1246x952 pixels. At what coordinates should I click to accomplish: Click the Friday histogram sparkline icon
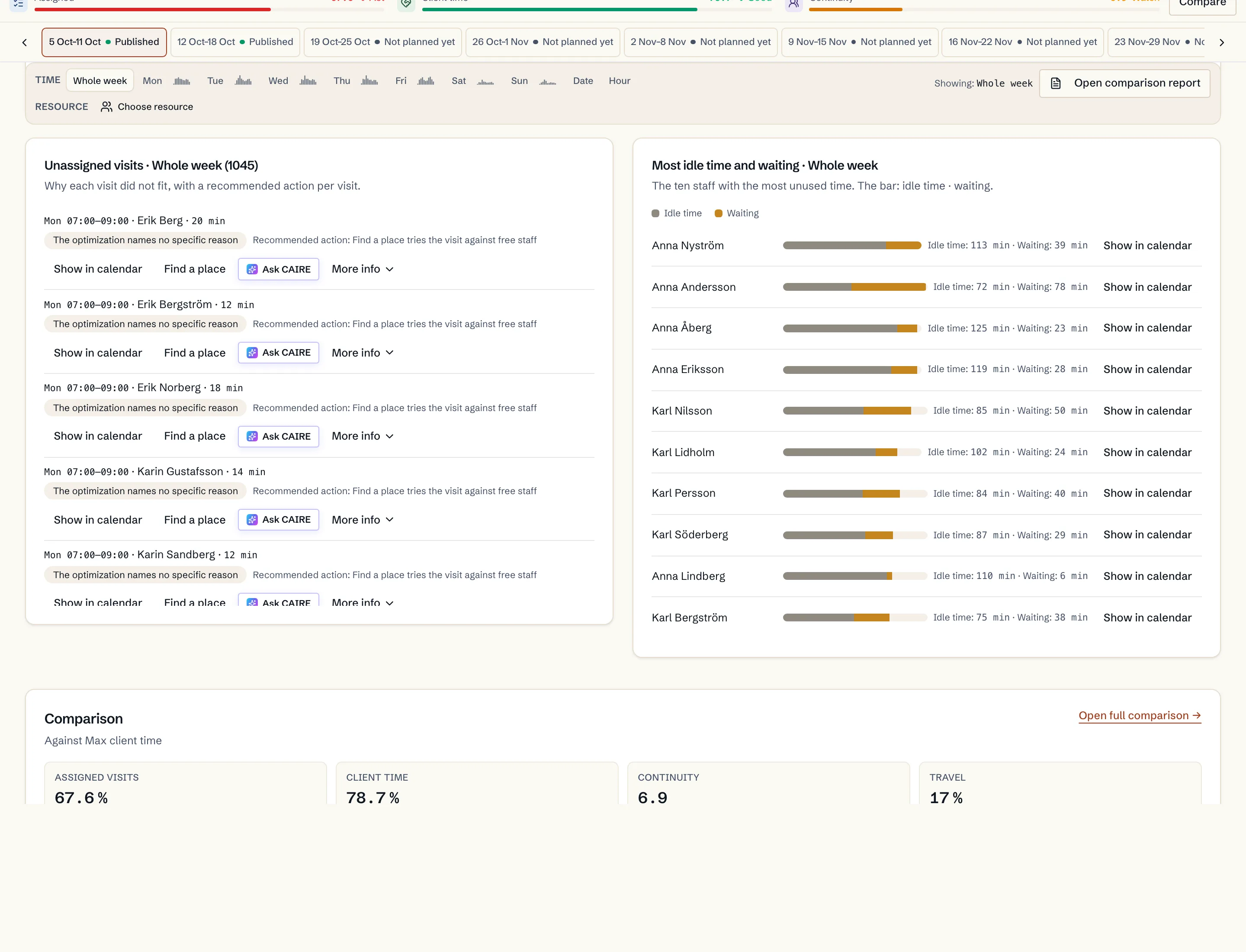(426, 81)
